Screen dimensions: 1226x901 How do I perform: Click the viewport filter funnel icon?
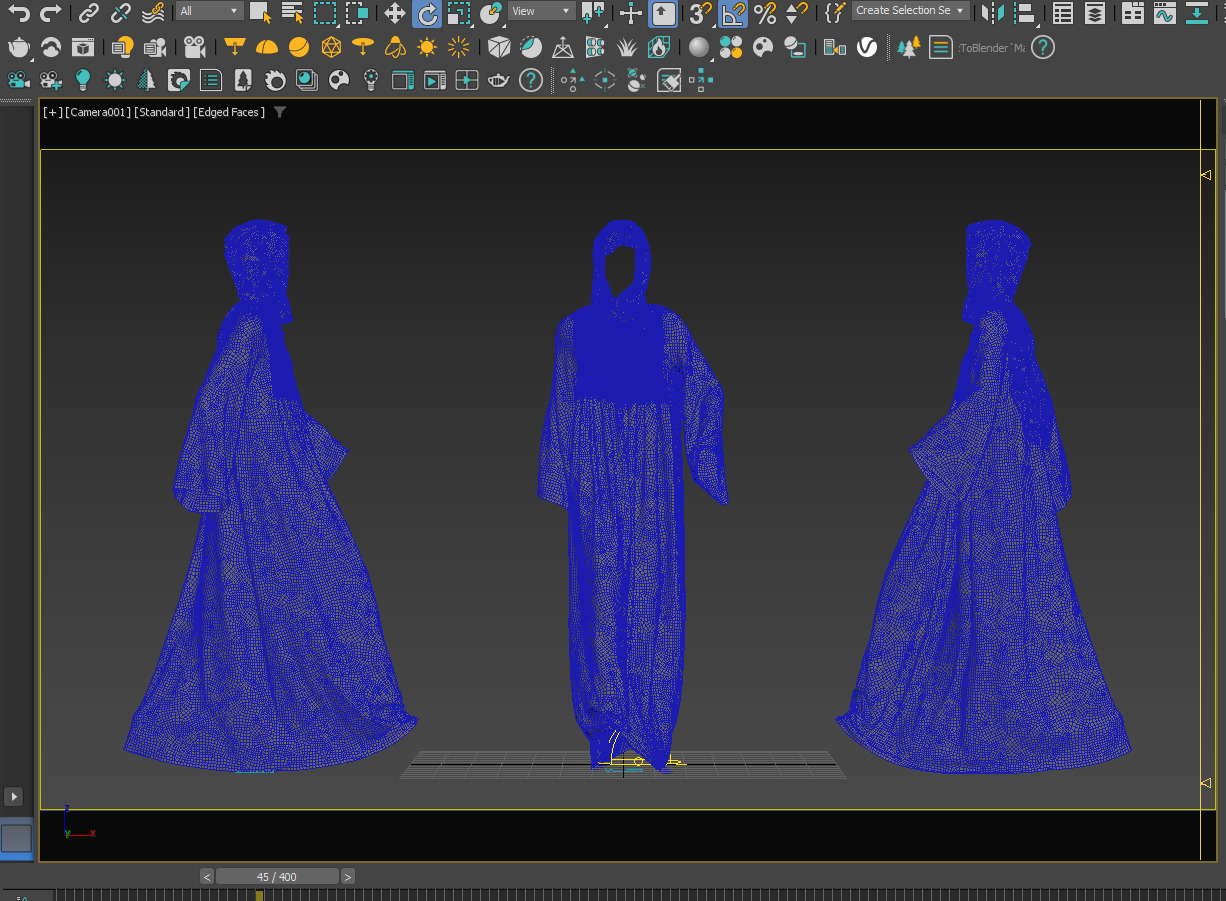coord(280,112)
